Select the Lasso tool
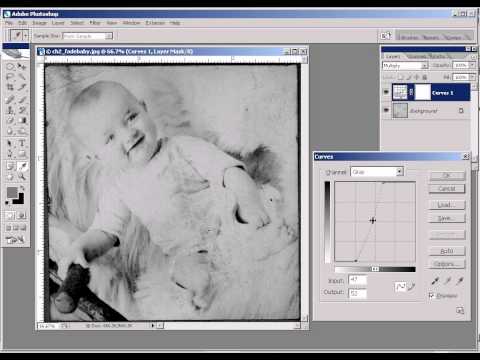 point(10,77)
